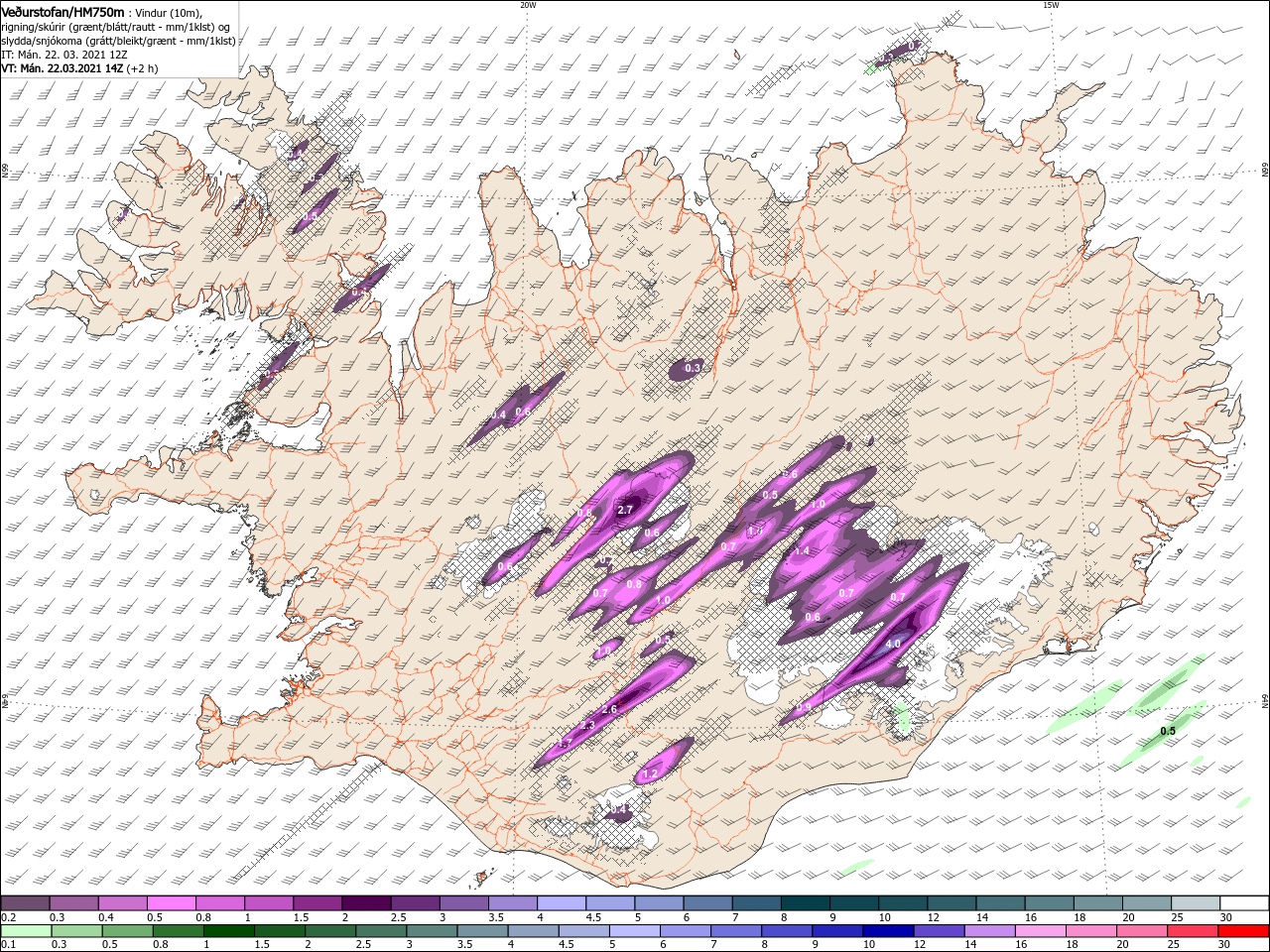The image size is (1270, 952).
Task: Select the bright red swatch labeled 30
Action: click(1244, 931)
